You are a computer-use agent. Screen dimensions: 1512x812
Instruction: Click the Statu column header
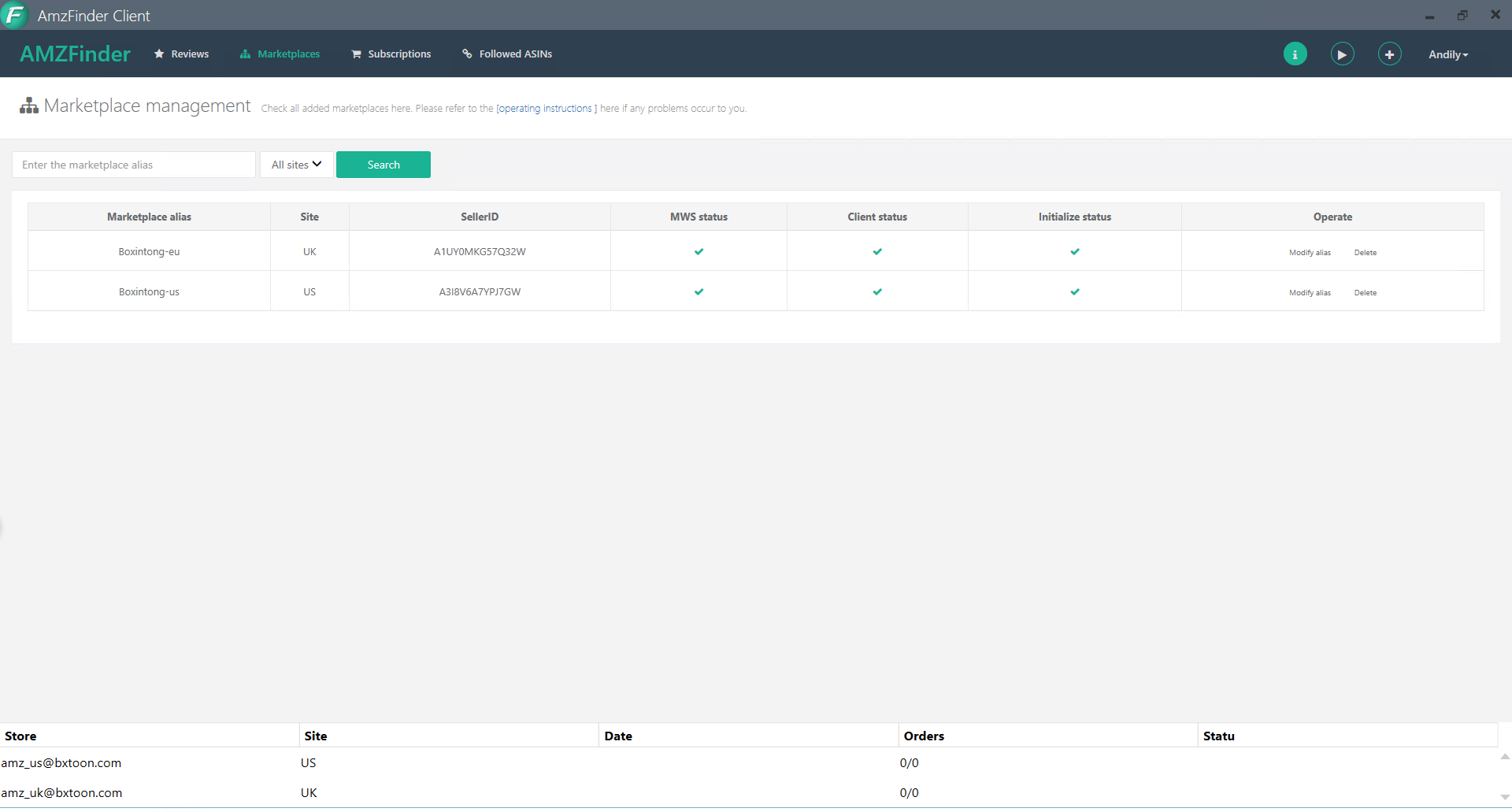1347,736
